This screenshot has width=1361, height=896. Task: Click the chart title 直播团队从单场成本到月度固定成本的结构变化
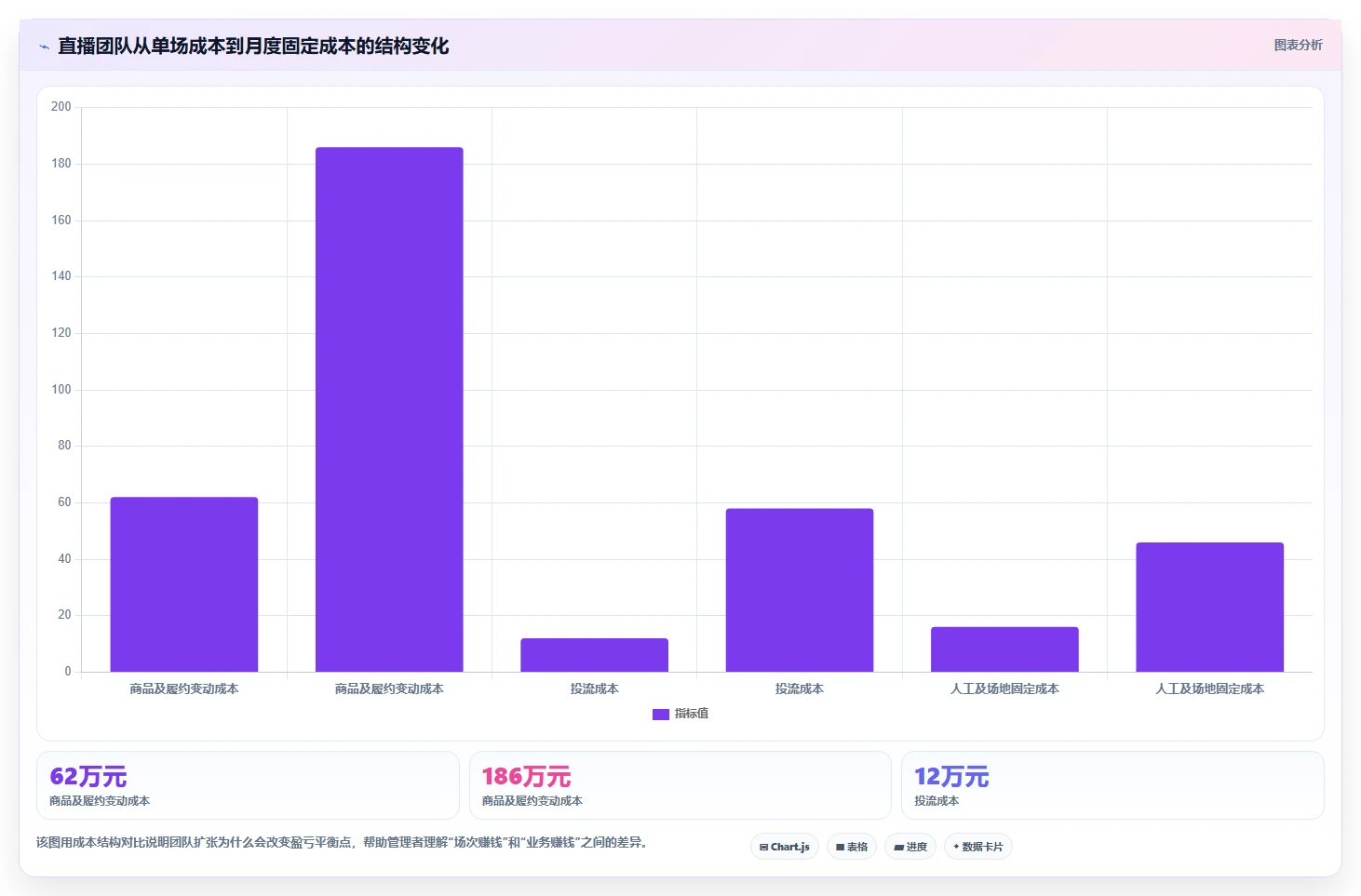click(253, 47)
